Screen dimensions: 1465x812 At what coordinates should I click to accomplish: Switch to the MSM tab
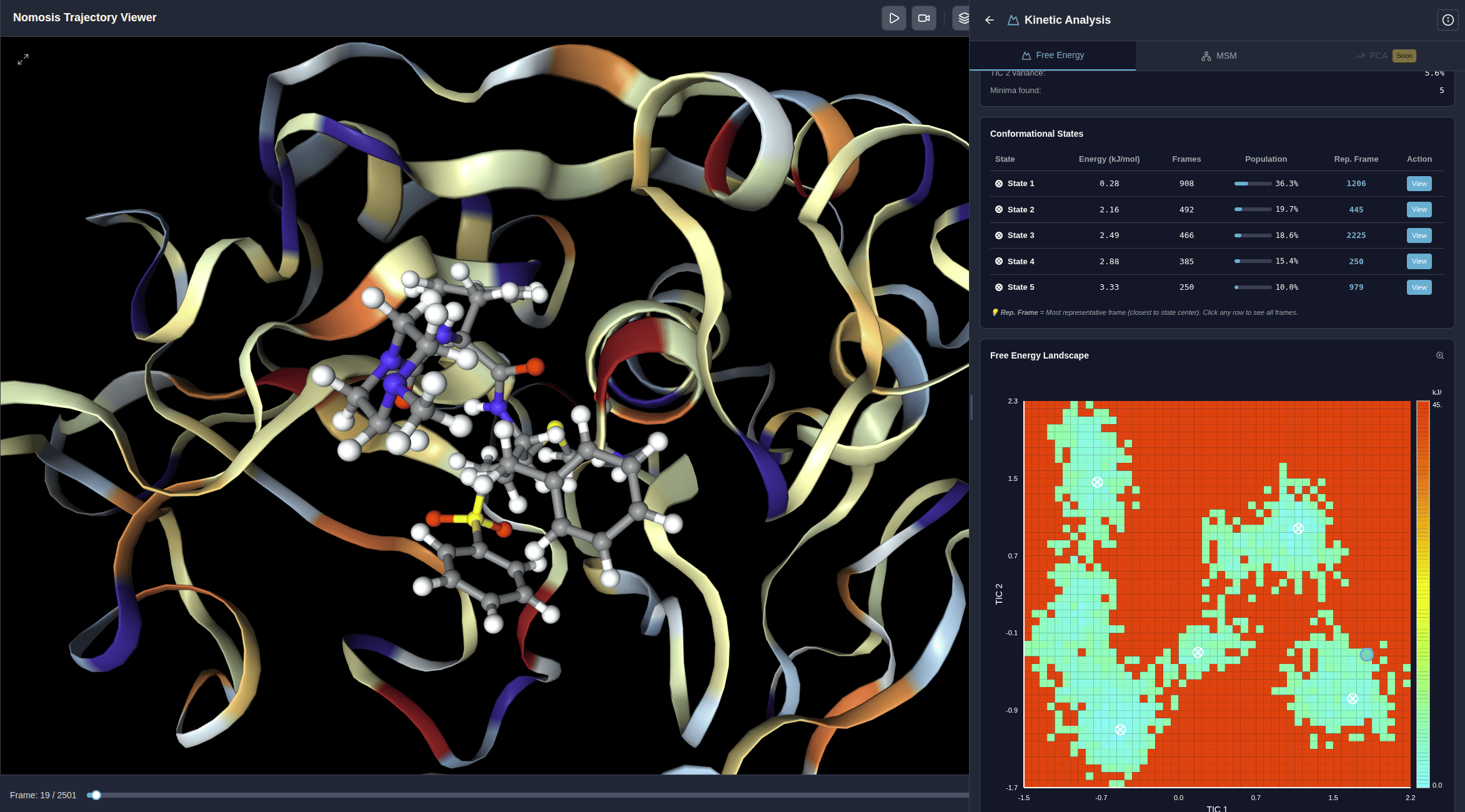(x=1218, y=56)
